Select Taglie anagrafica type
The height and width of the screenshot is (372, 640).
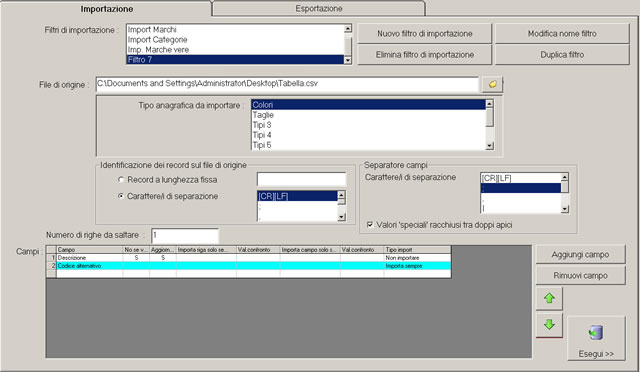point(368,115)
